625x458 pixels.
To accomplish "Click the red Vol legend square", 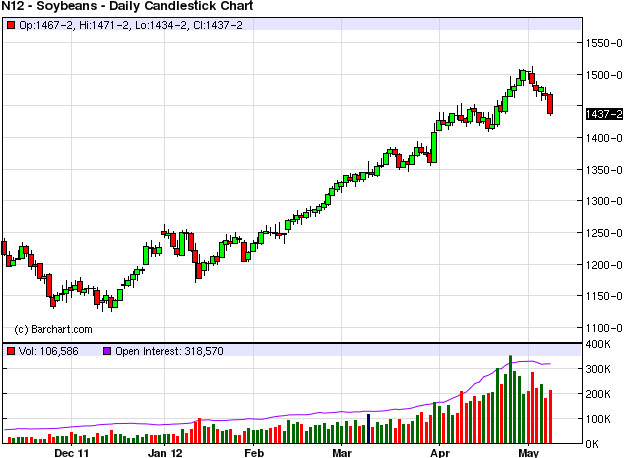I will point(11,351).
